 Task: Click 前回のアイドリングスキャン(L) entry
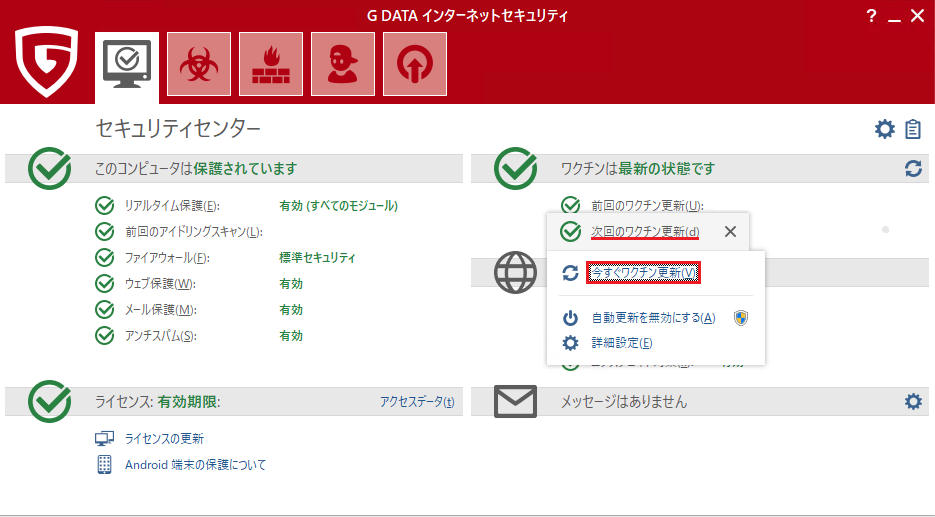193,231
